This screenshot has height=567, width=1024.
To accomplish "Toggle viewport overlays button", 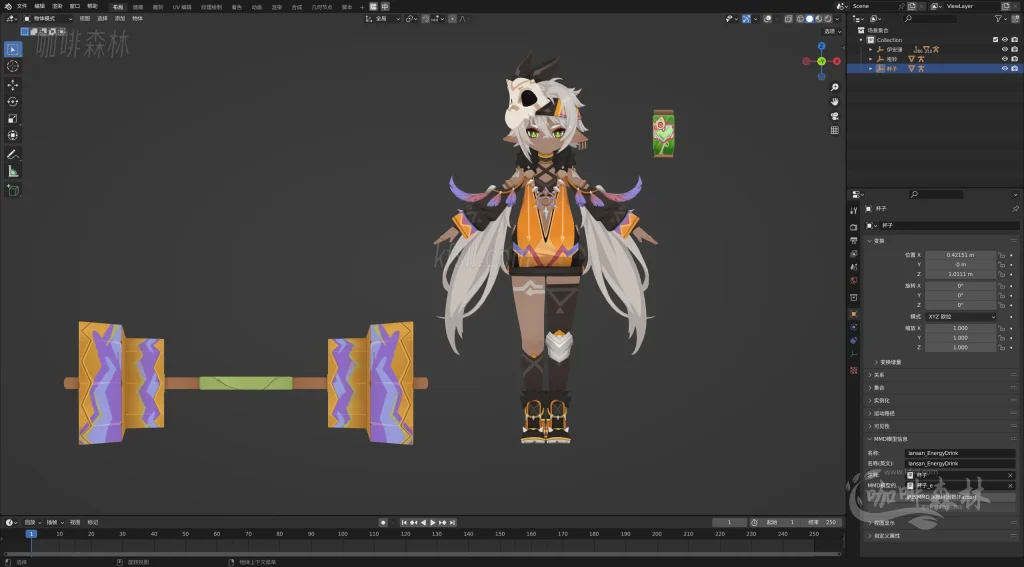I will click(767, 19).
